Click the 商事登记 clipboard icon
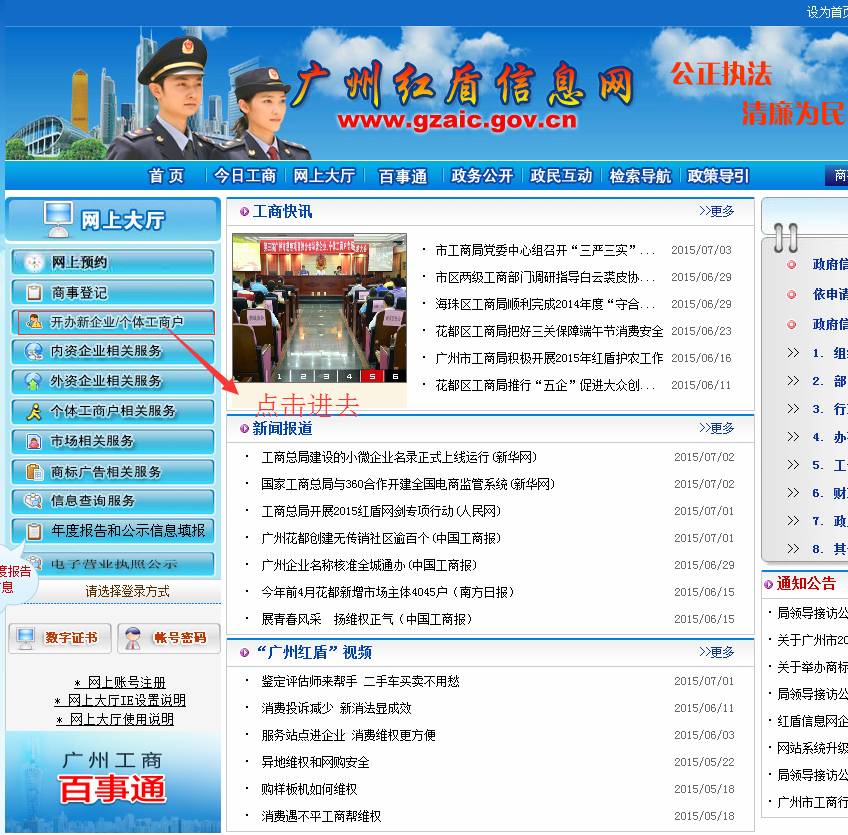The height and width of the screenshot is (835, 848). (33, 290)
